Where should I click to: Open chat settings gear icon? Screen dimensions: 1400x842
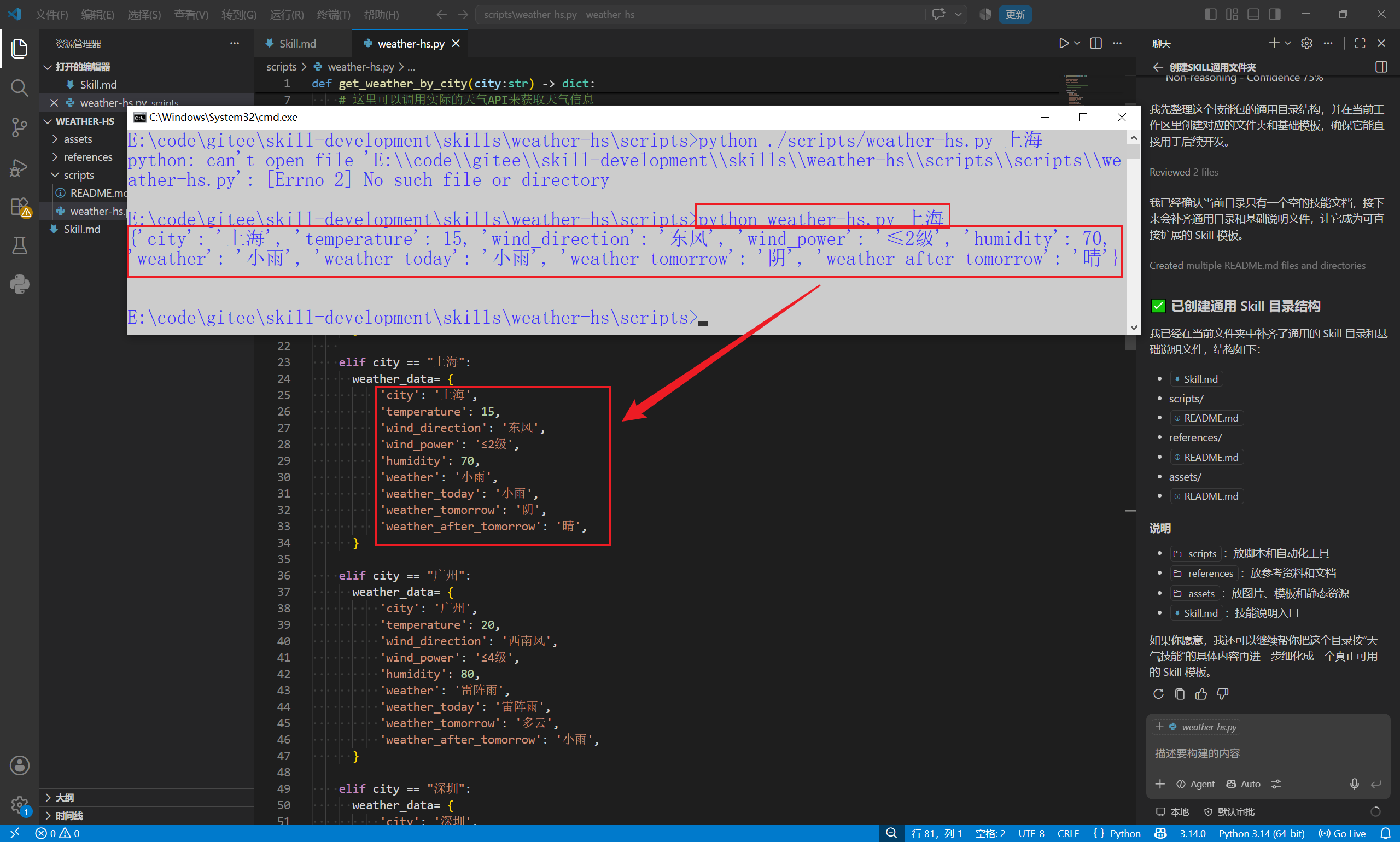coord(1306,43)
